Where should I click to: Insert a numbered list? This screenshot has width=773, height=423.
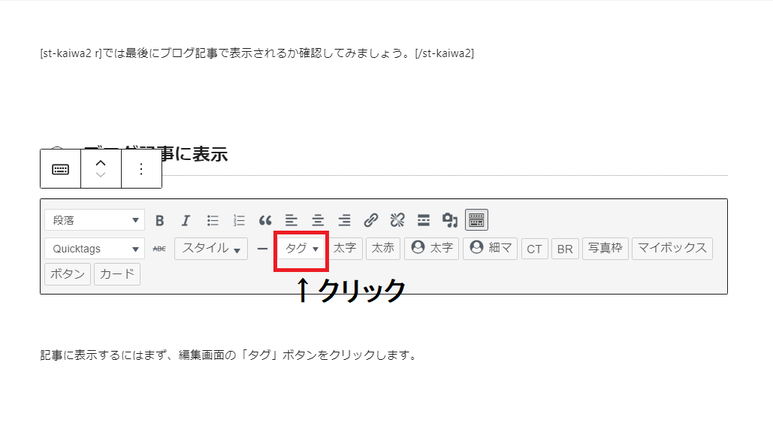[239, 220]
